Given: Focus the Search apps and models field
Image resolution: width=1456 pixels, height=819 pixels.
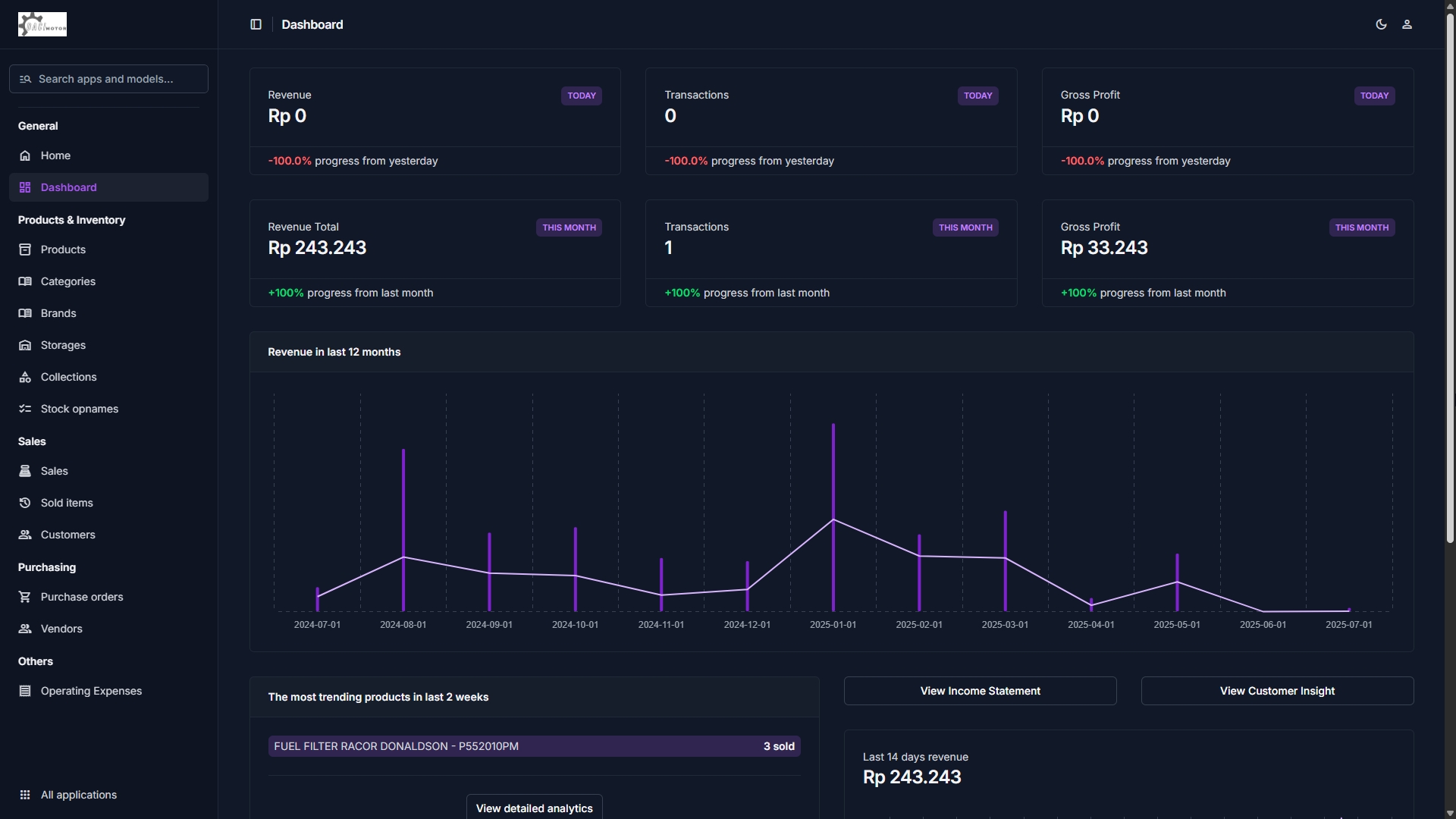Looking at the screenshot, I should pyautogui.click(x=108, y=79).
